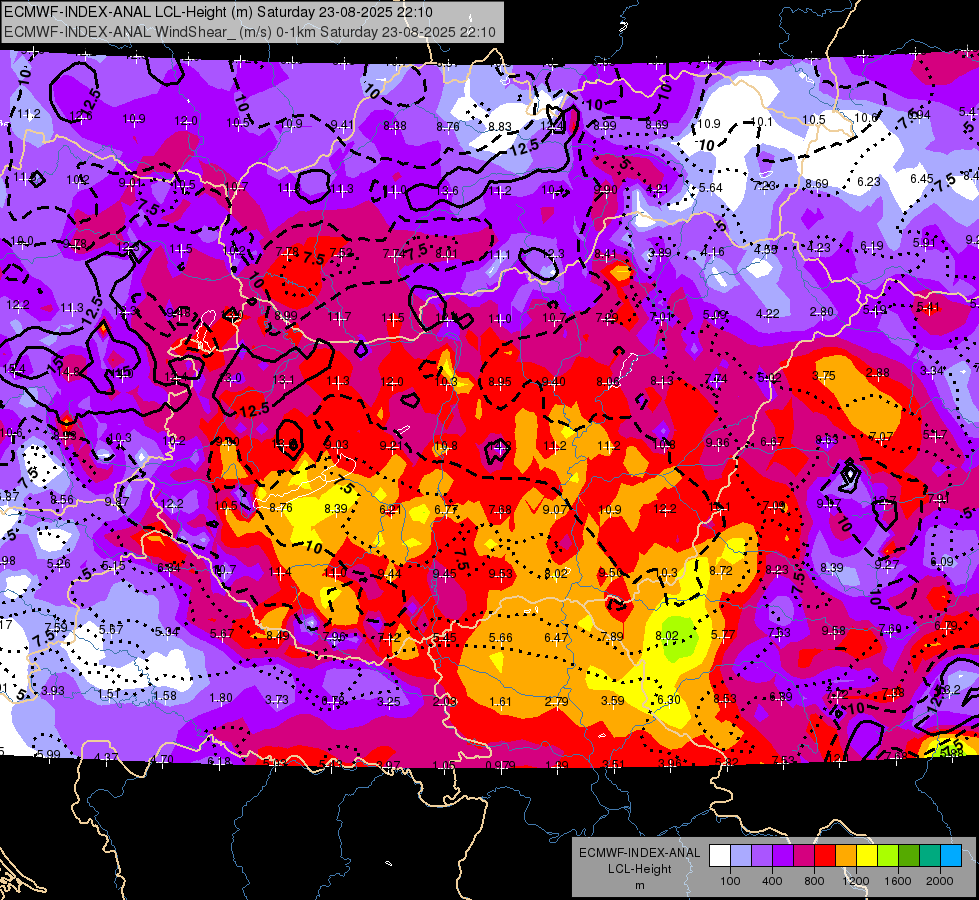Click the grid value '7.68'

click(x=500, y=510)
